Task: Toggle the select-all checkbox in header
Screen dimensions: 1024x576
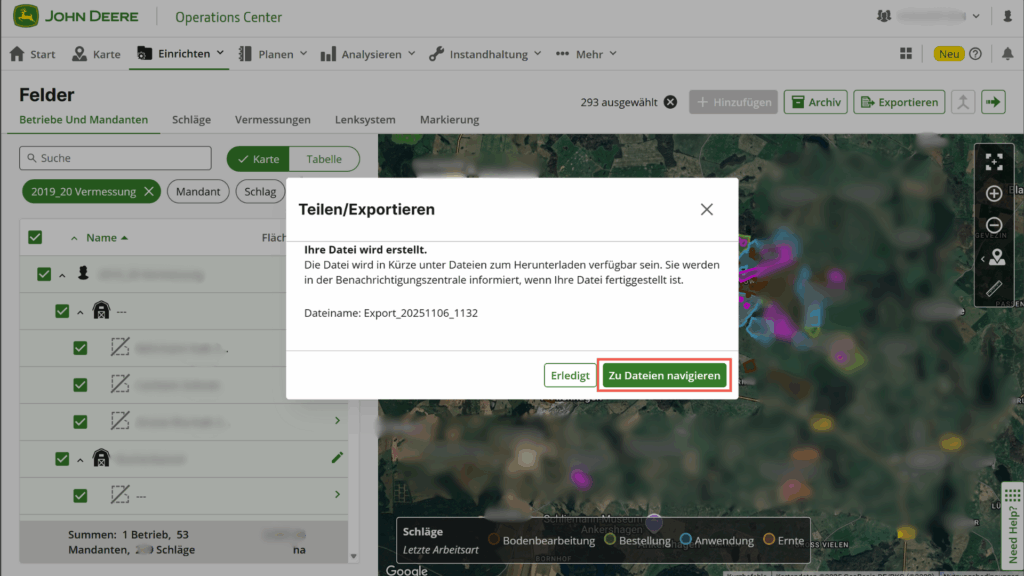Action: 35,238
